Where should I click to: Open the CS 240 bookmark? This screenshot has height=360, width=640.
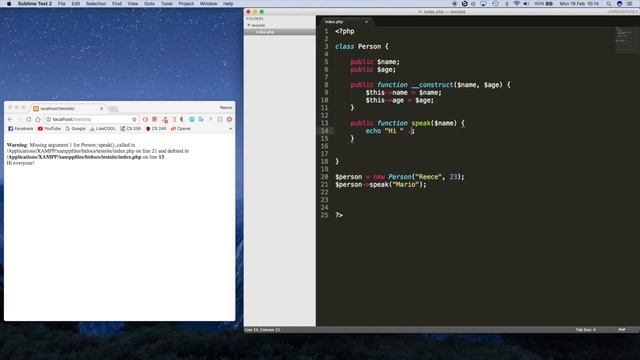[156, 129]
